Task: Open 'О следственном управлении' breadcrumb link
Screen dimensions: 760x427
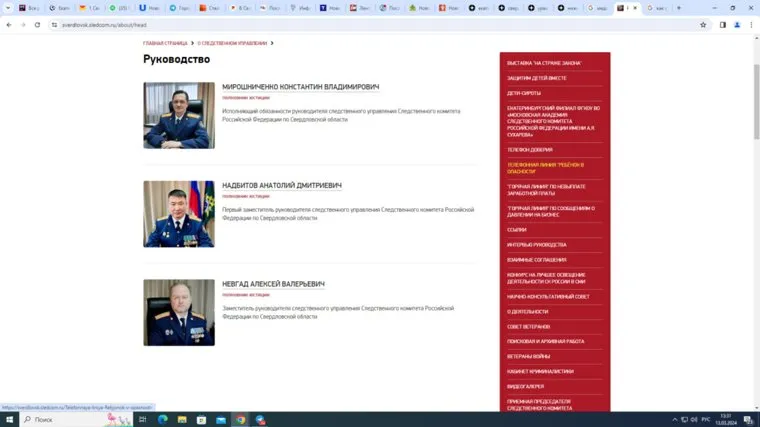Action: 232,43
